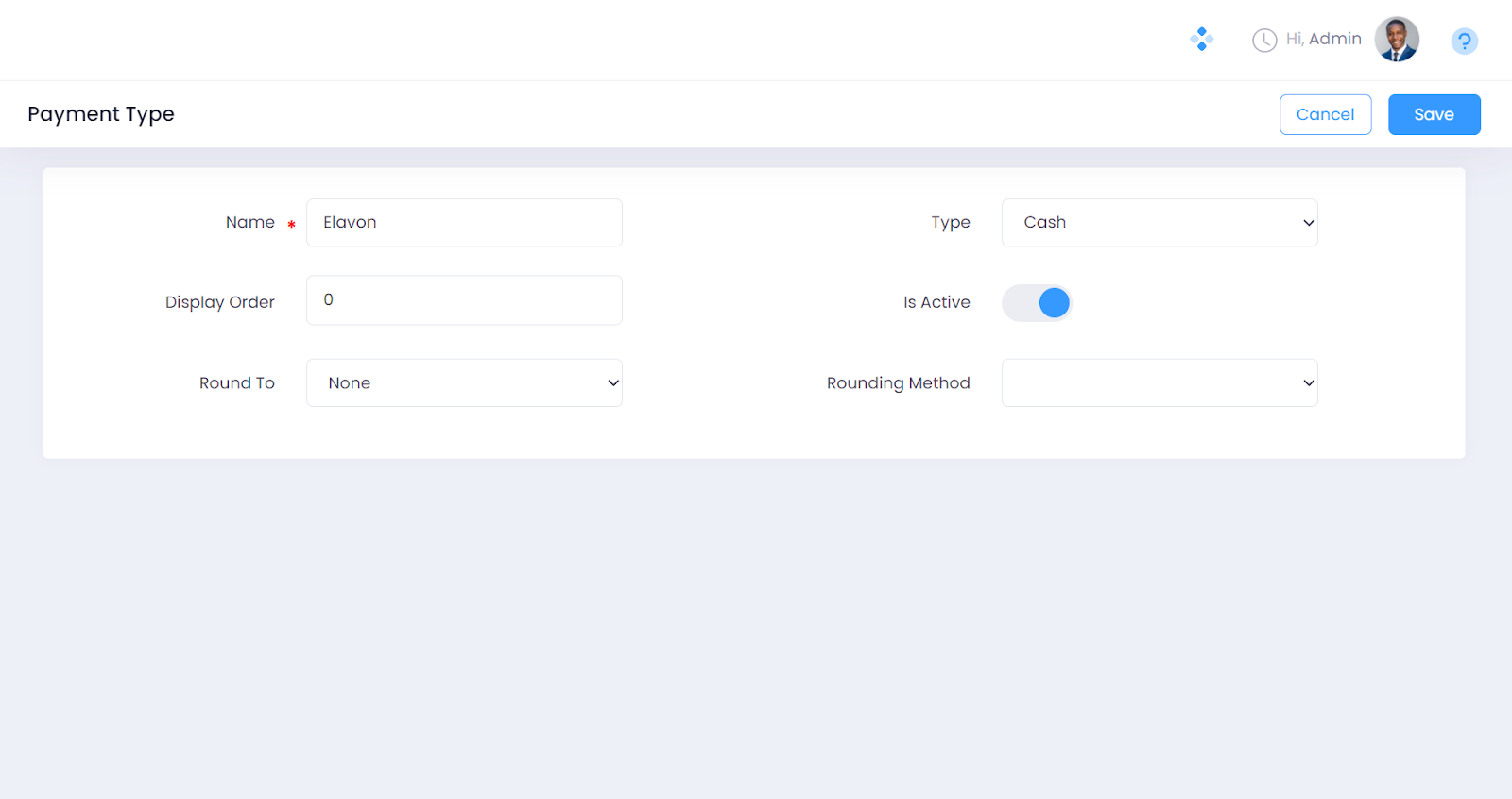
Task: Click the Type field label
Action: 950,223
